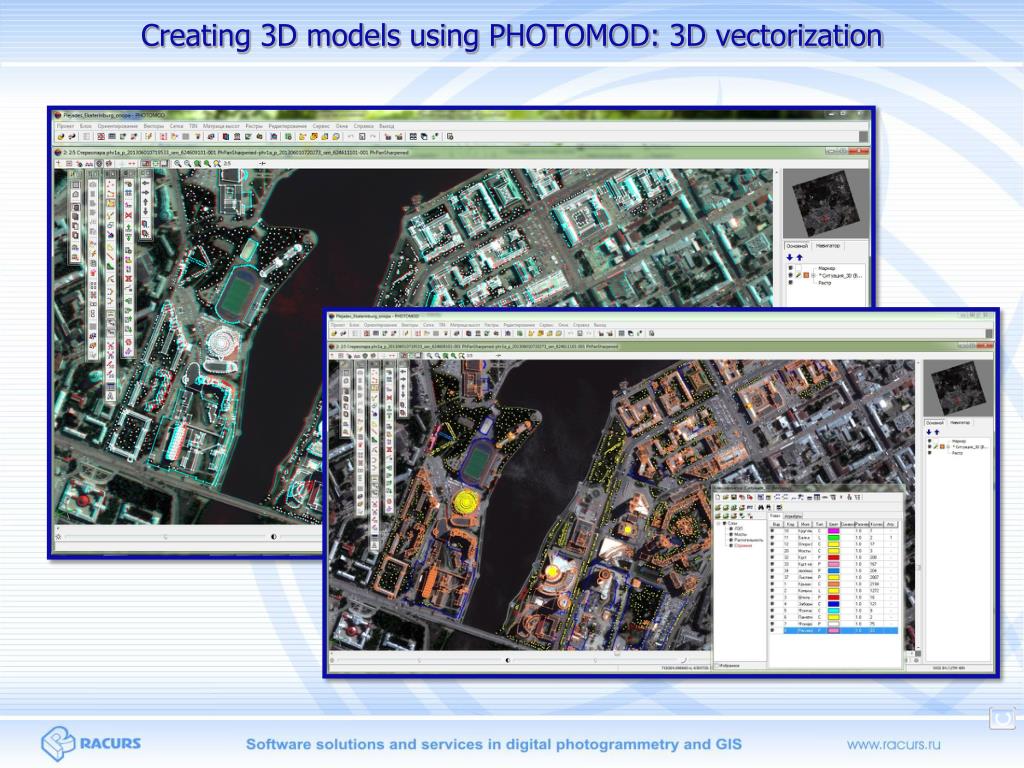Open the Растры menu in the back window
Image resolution: width=1024 pixels, height=768 pixels.
coord(254,126)
